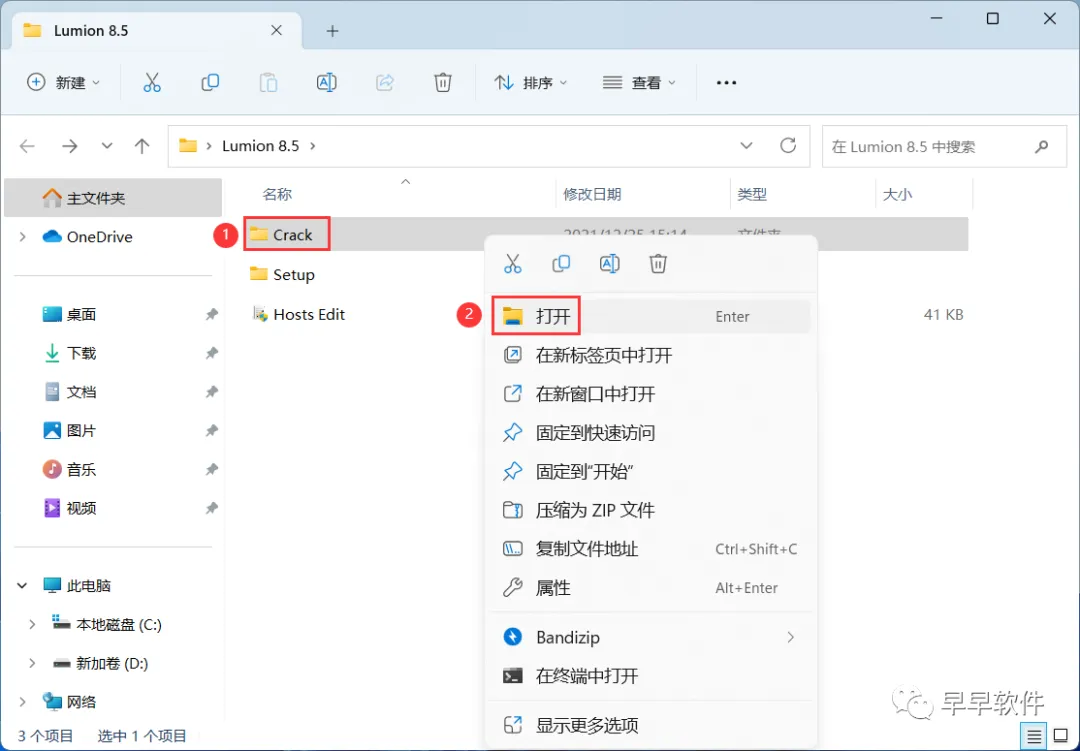Choose 在新标签页中打开
The width and height of the screenshot is (1080, 751).
click(x=650, y=356)
